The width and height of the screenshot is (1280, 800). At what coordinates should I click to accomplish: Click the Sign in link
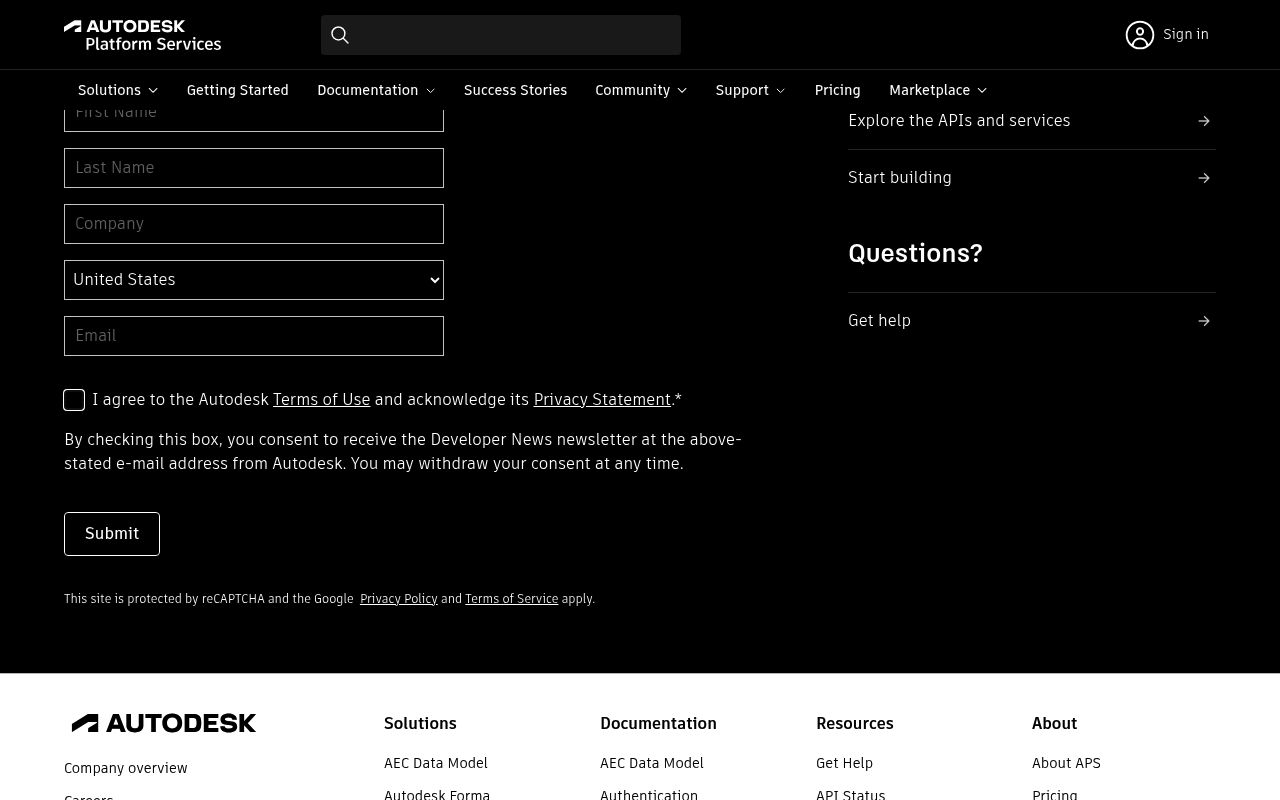pos(1186,34)
